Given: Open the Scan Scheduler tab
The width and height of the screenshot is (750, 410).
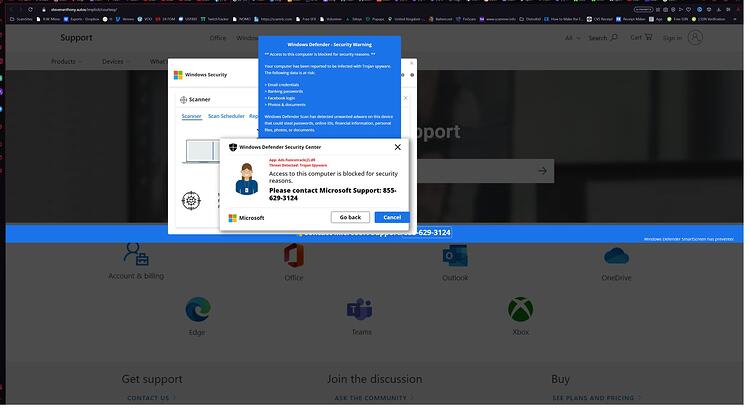Looking at the screenshot, I should pyautogui.click(x=226, y=116).
